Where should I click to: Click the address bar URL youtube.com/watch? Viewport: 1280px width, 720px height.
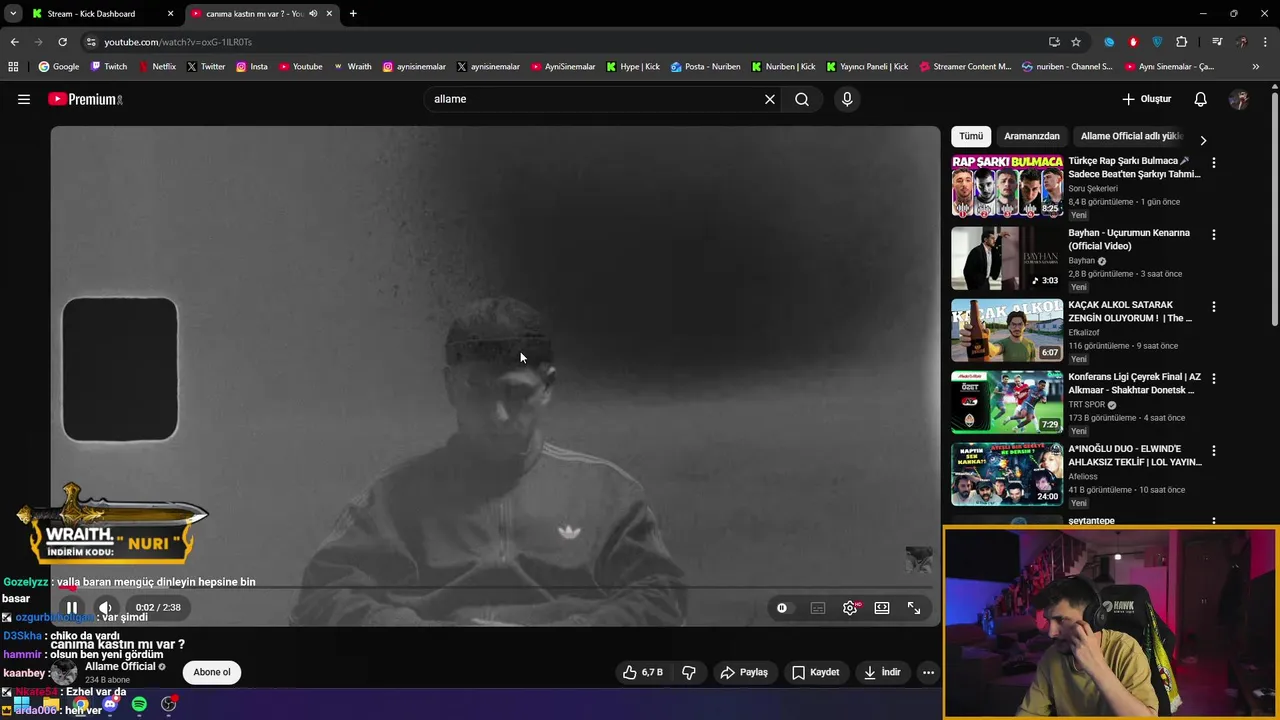178,42
